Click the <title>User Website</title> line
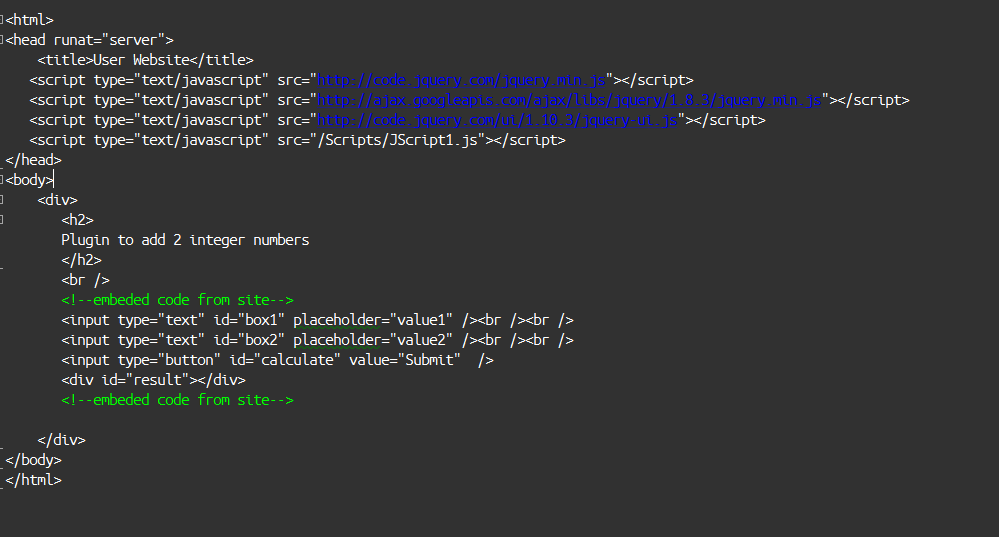The image size is (999, 537). 145,61
